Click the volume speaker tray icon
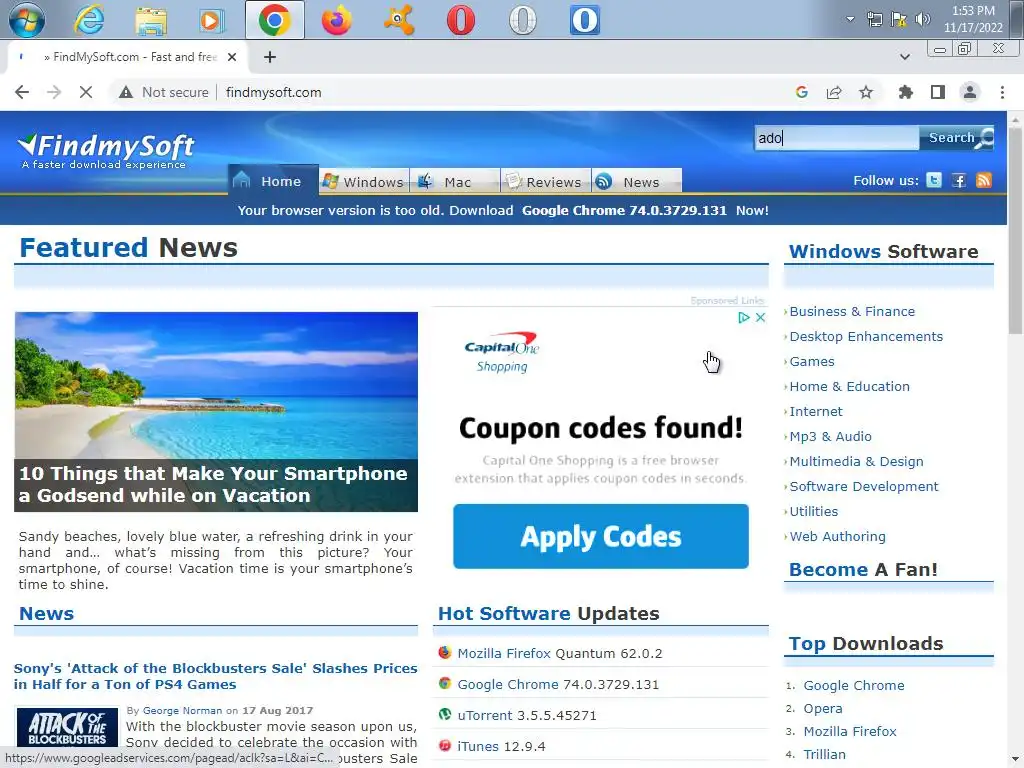This screenshot has width=1024, height=768. click(922, 19)
